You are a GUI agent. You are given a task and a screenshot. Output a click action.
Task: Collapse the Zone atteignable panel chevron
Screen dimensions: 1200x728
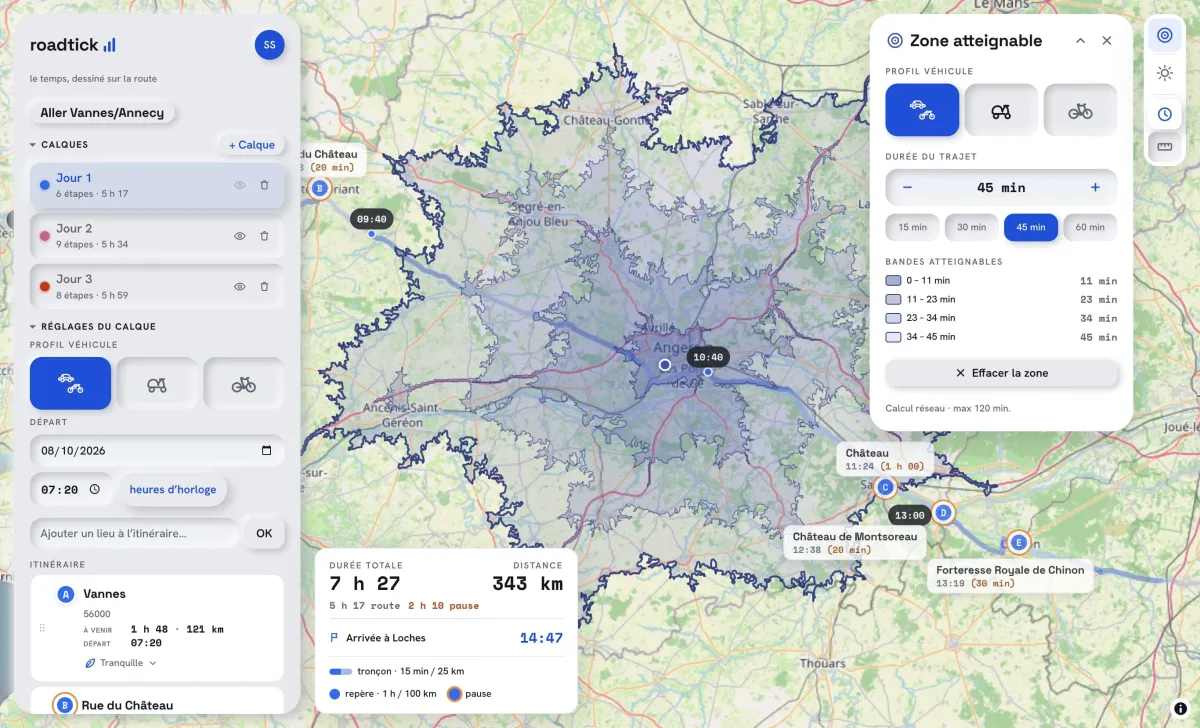pos(1080,41)
